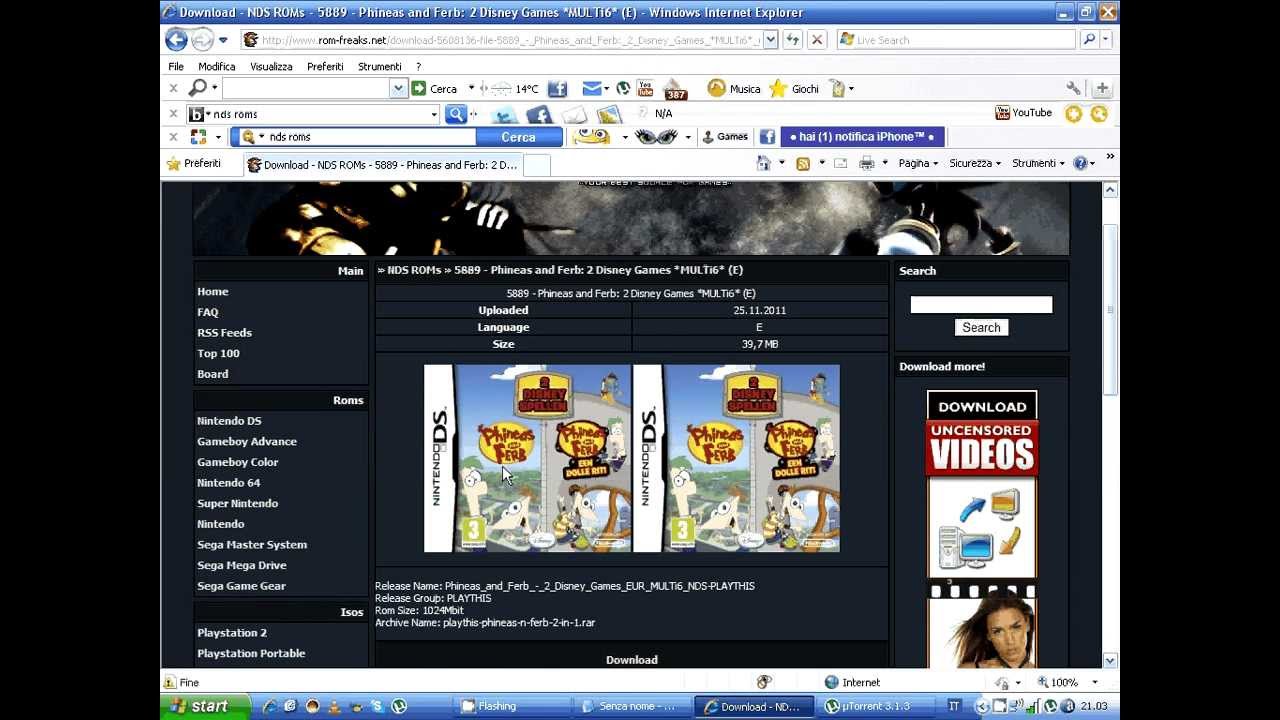This screenshot has width=1280, height=720.
Task: Click the right Phineas and Ferb cover image
Action: click(736, 458)
